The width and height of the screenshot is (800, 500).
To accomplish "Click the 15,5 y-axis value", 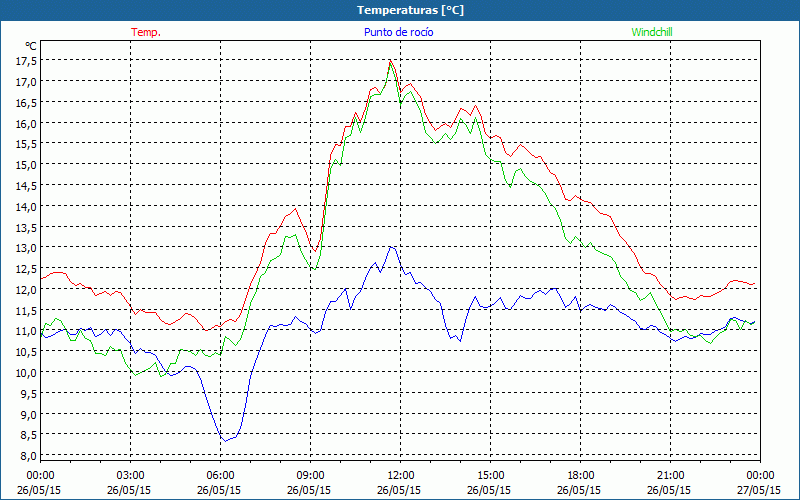I will [x=27, y=144].
